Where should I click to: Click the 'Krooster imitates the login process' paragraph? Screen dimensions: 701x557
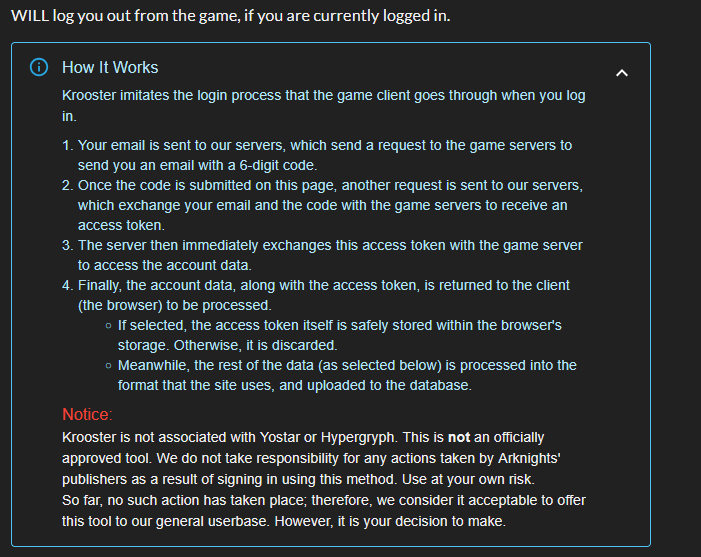(x=324, y=105)
